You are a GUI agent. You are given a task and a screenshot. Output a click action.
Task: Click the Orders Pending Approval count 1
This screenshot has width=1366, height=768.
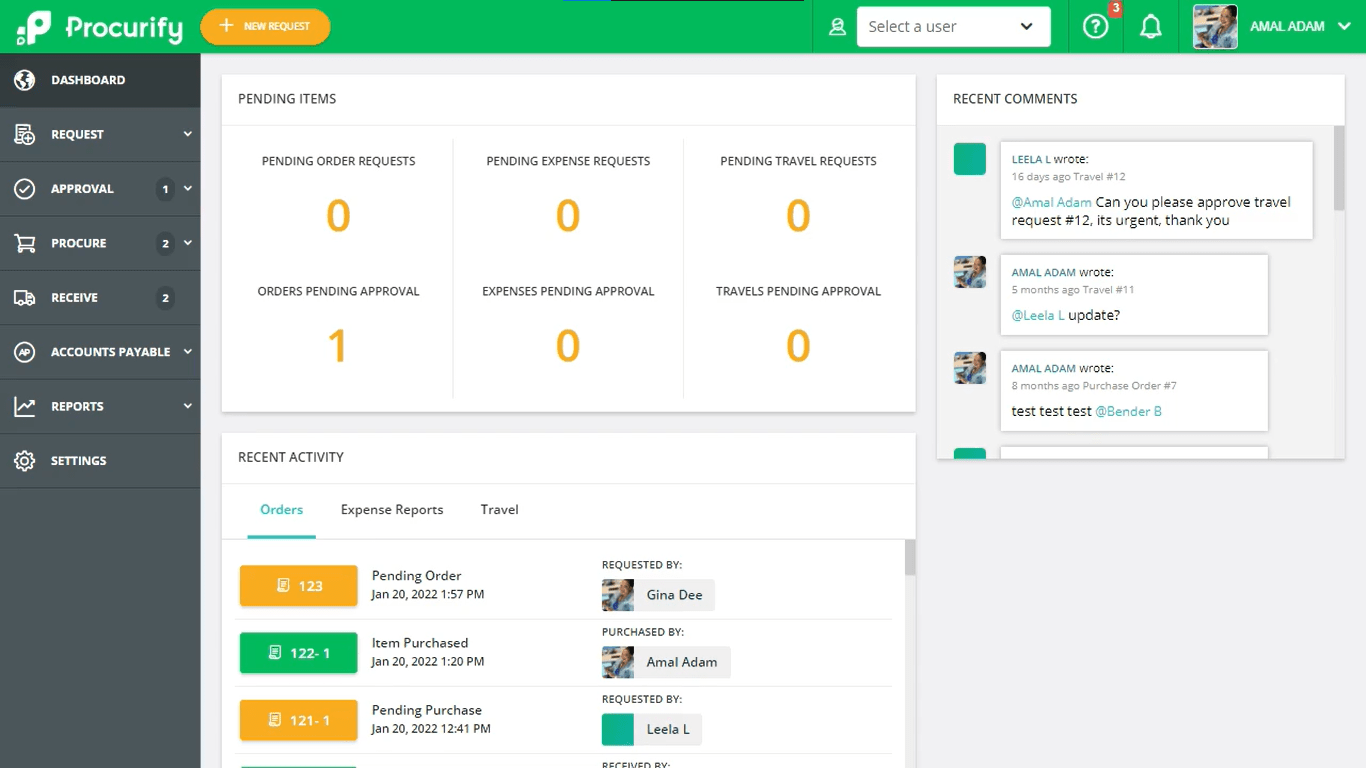(338, 346)
